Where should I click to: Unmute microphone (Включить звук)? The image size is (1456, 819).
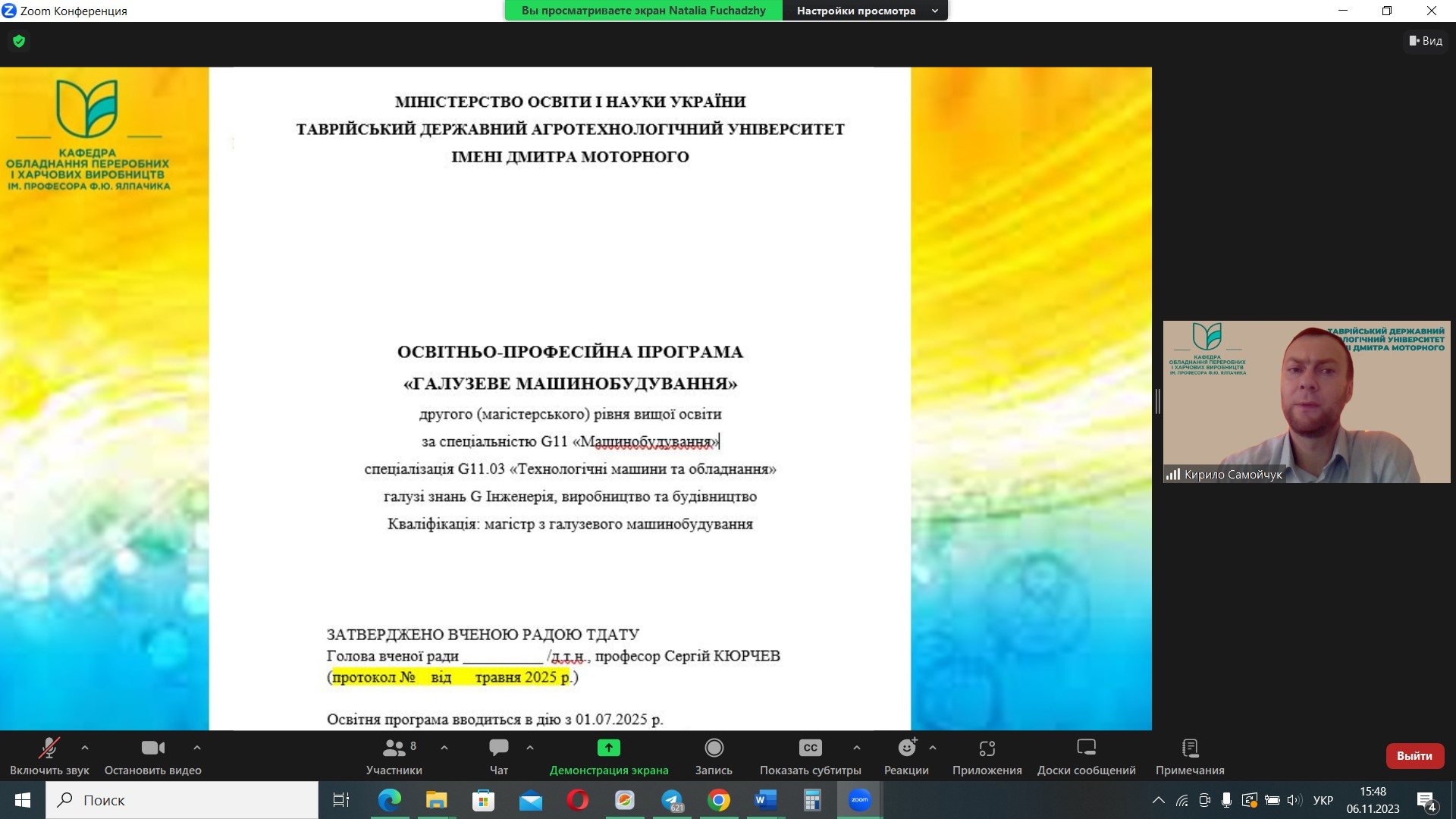click(x=49, y=756)
